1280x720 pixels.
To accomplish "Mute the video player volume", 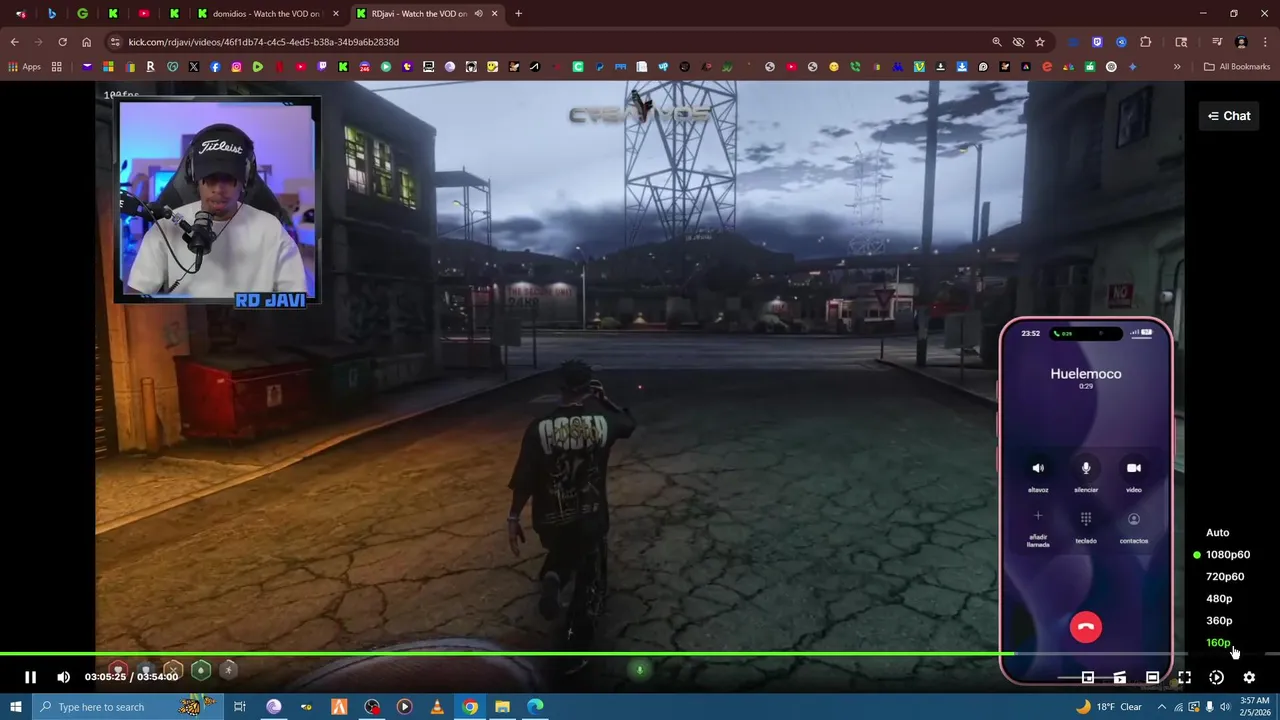I will (63, 677).
